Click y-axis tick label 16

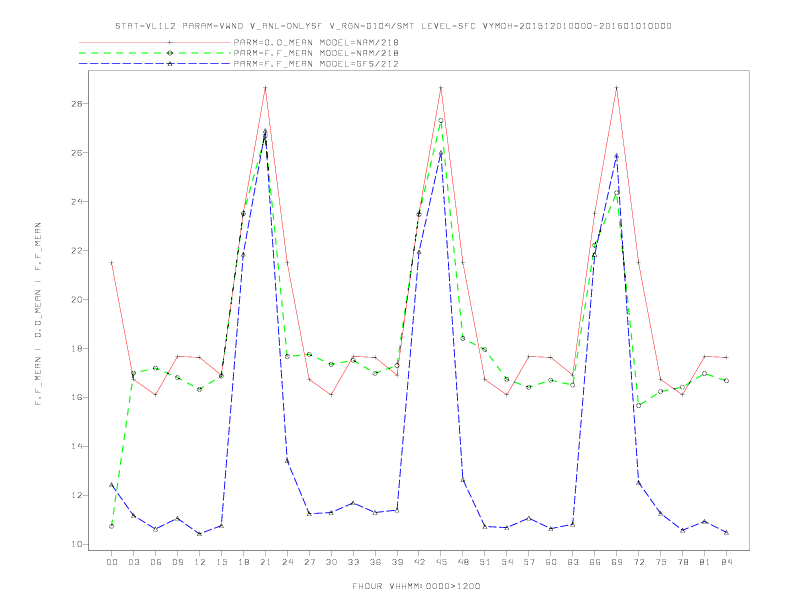77,397
